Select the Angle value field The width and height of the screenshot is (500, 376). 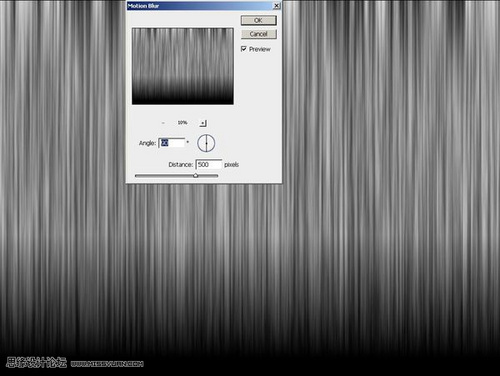click(171, 143)
